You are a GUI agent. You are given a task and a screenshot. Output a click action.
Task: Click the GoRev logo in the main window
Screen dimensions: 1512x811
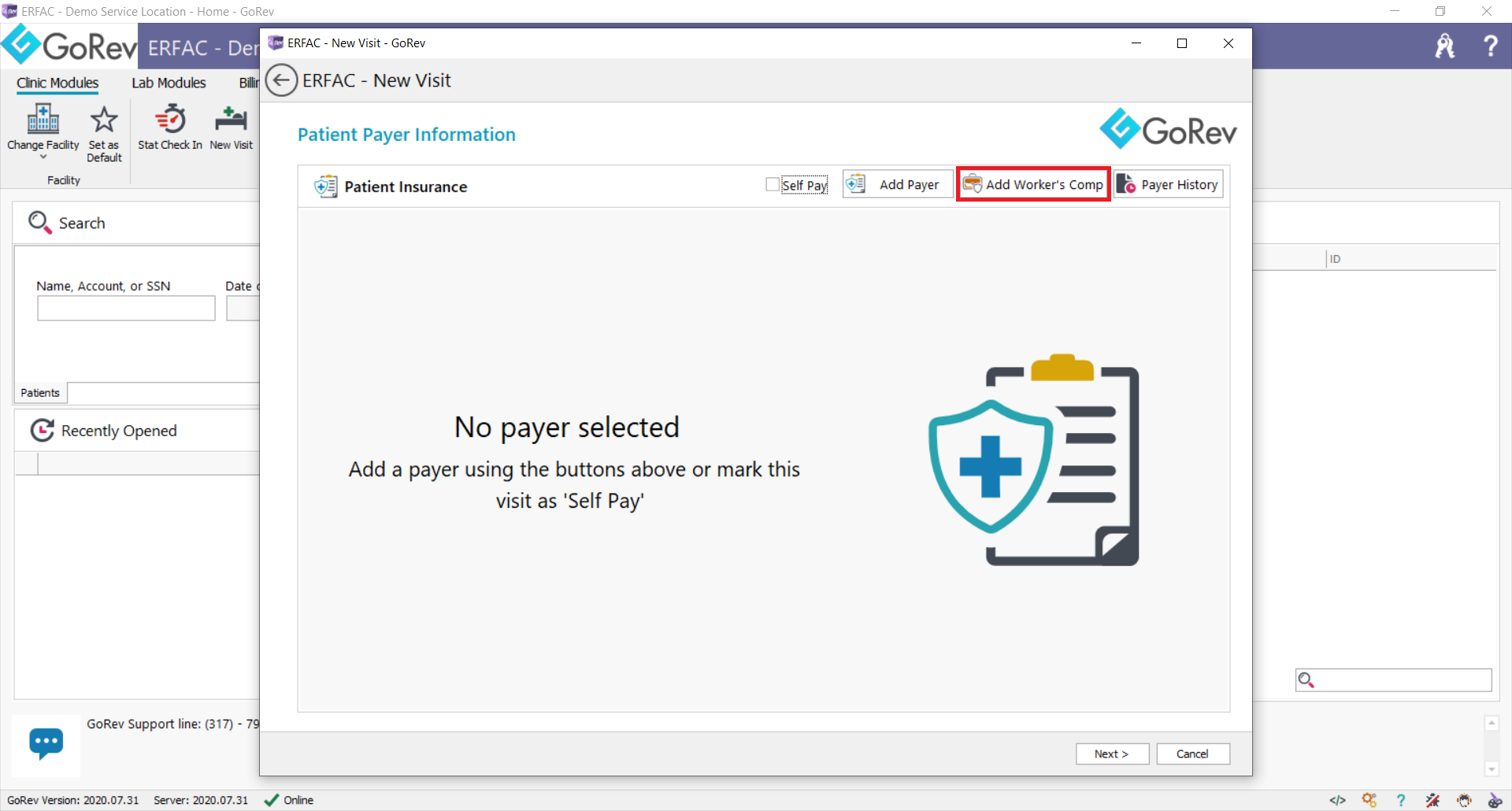(70, 46)
